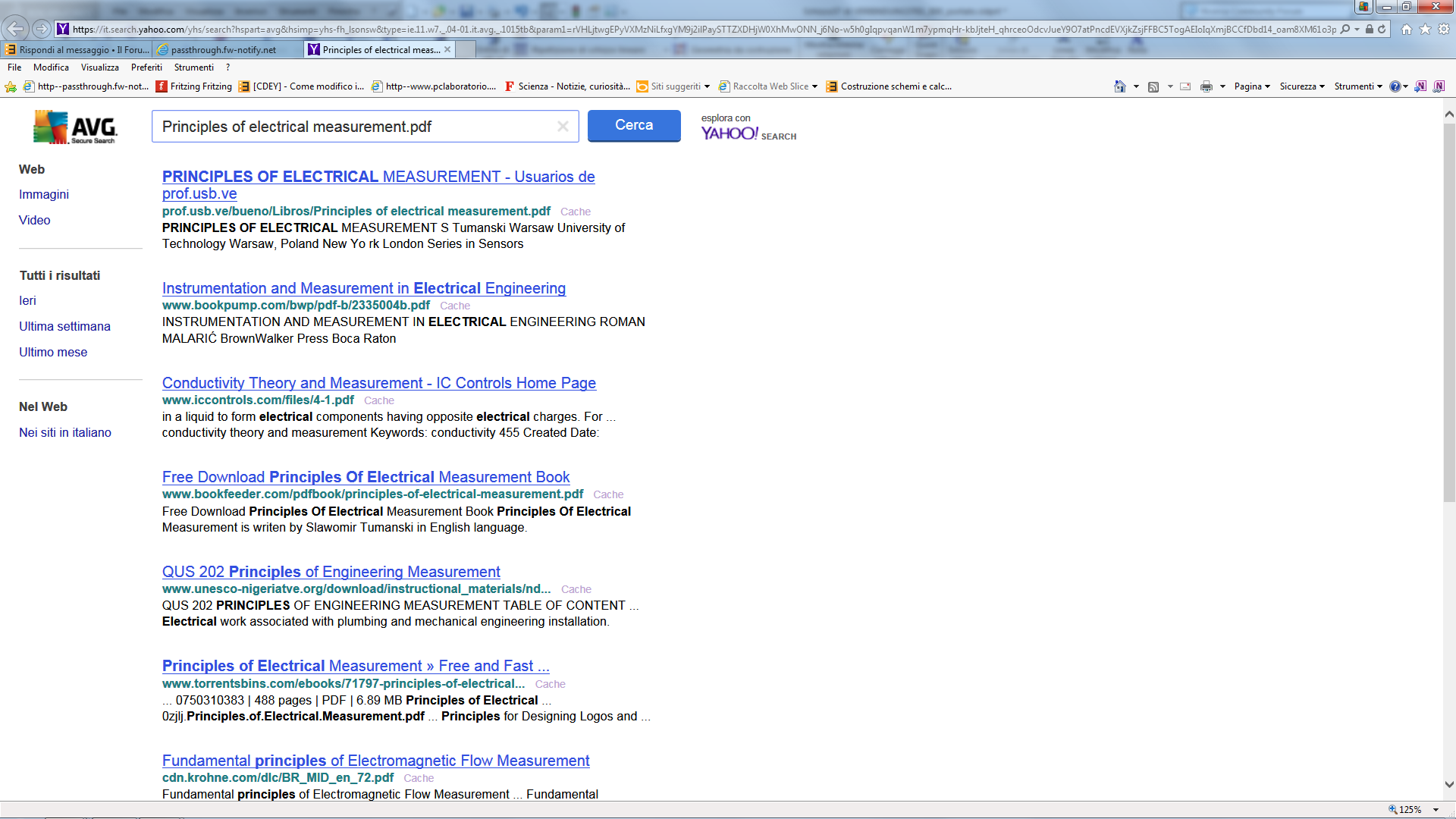This screenshot has height=819, width=1456.
Task: Open the Preferiti menu
Action: [x=146, y=67]
